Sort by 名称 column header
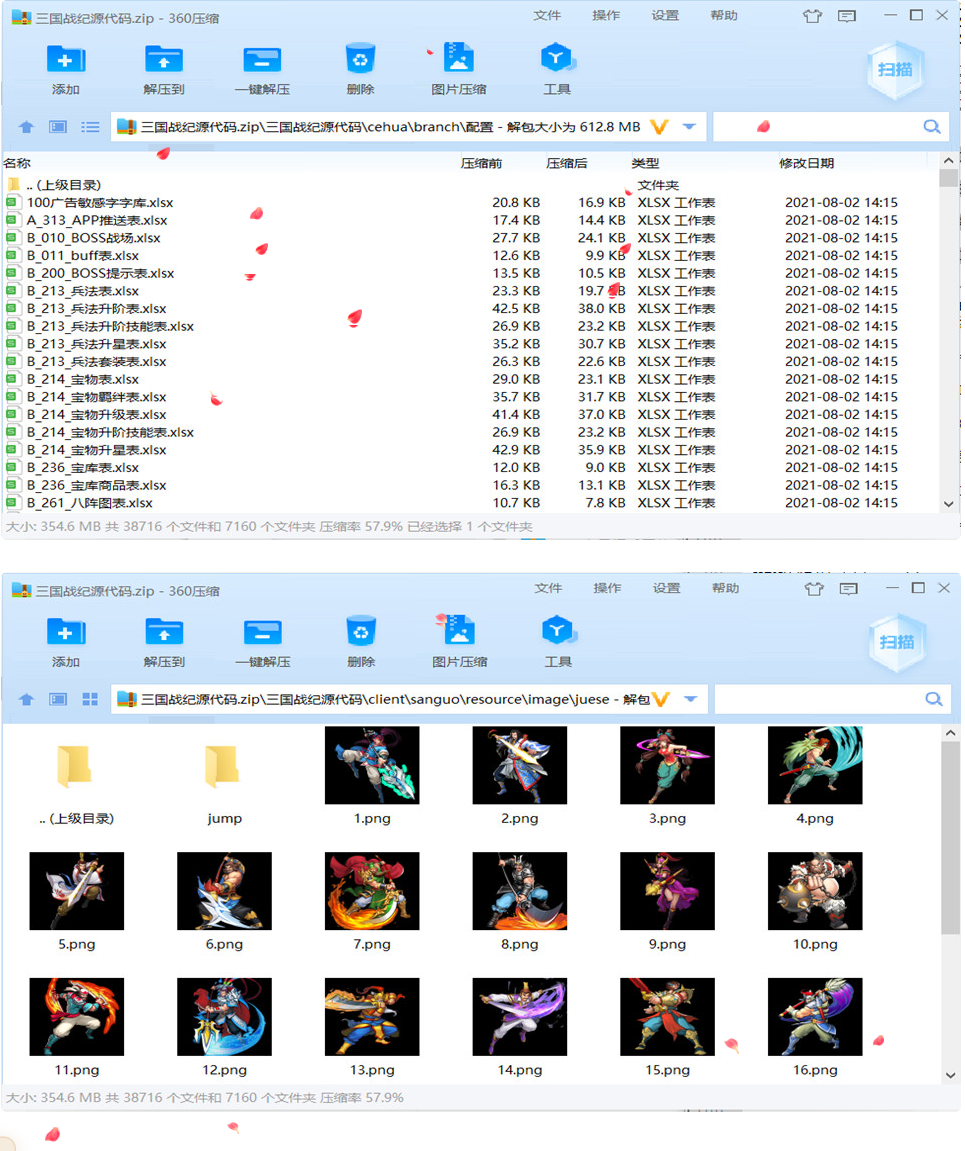The width and height of the screenshot is (965, 1151). tap(17, 163)
